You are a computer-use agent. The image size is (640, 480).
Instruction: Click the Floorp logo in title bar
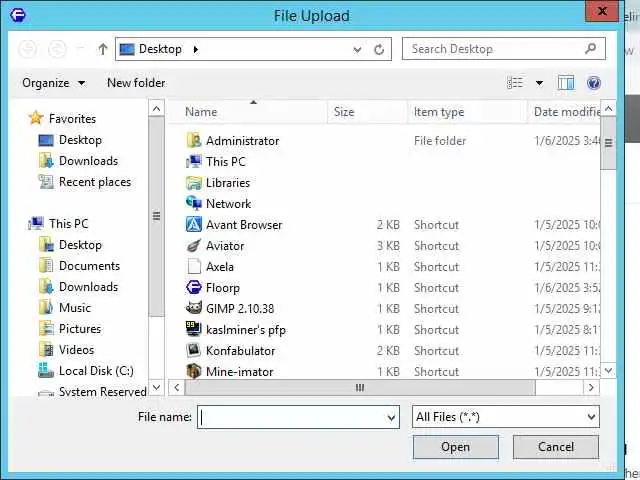click(18, 16)
